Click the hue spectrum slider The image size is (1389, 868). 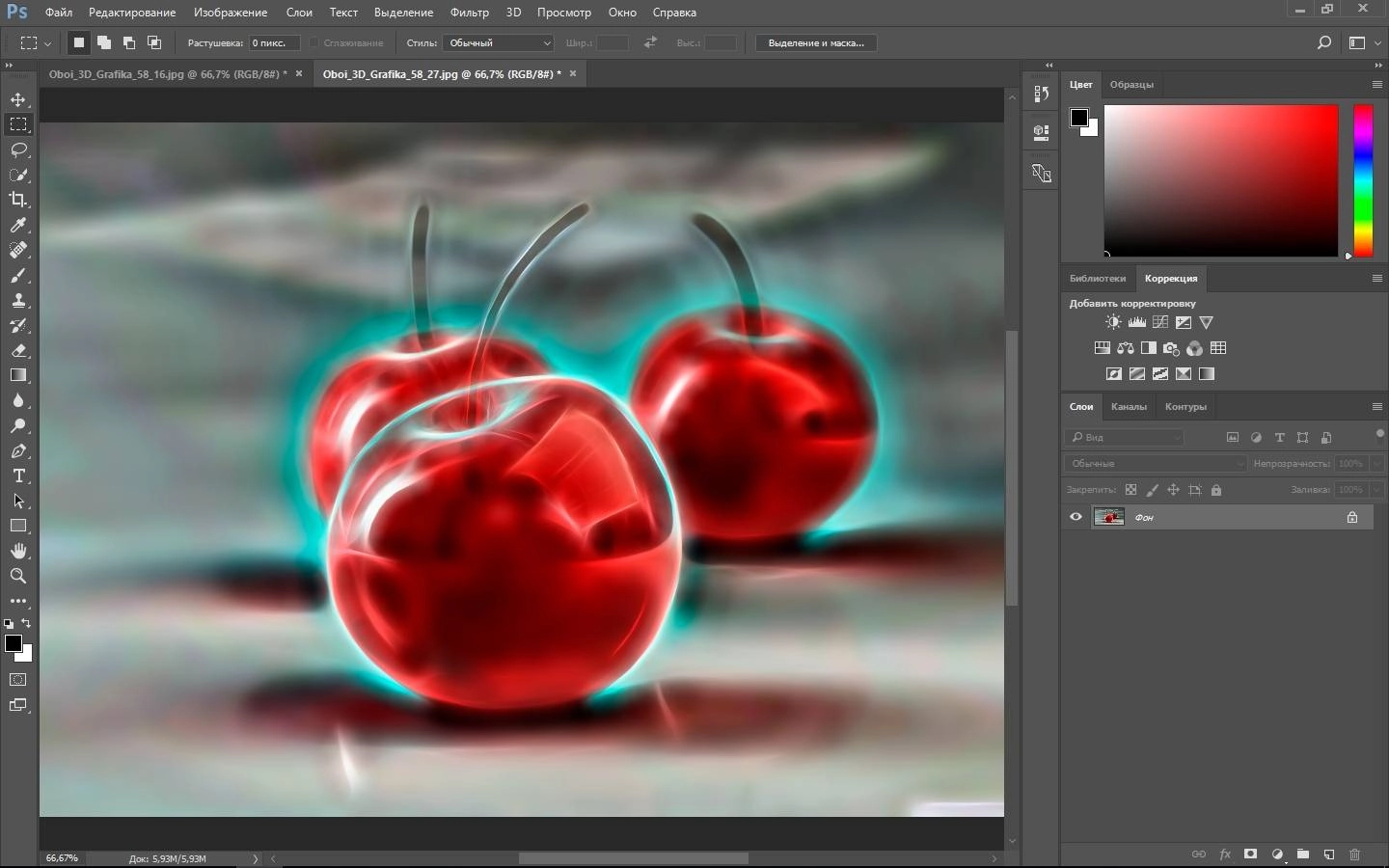(1363, 180)
